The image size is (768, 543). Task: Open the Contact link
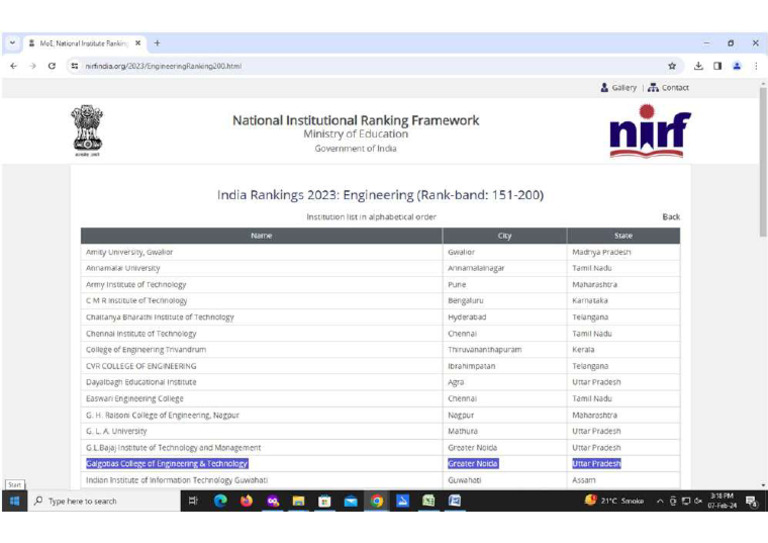pyautogui.click(x=669, y=88)
